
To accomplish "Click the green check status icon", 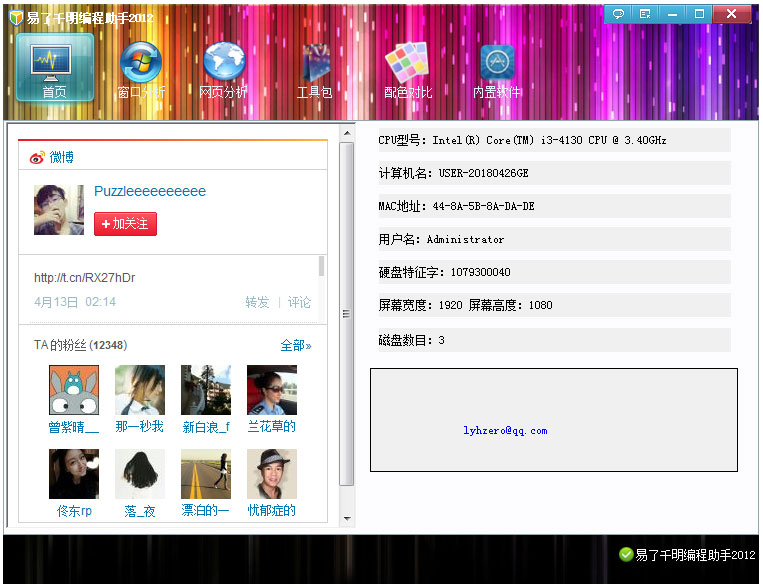I will tap(626, 554).
